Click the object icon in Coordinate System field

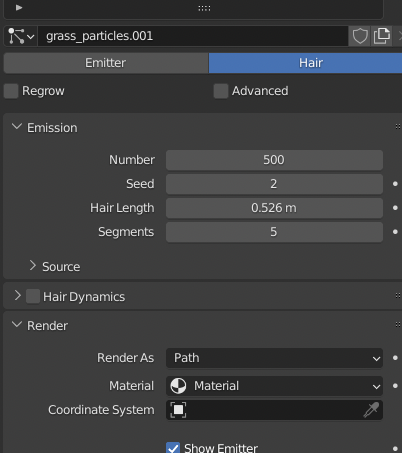[x=178, y=410]
